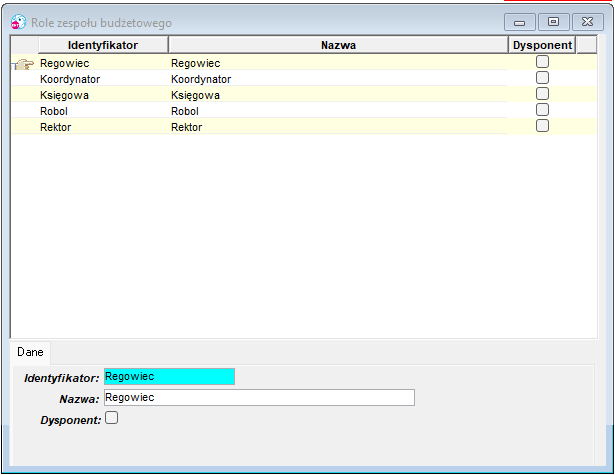Click the application icon in title bar
This screenshot has height=475, width=615.
point(18,22)
